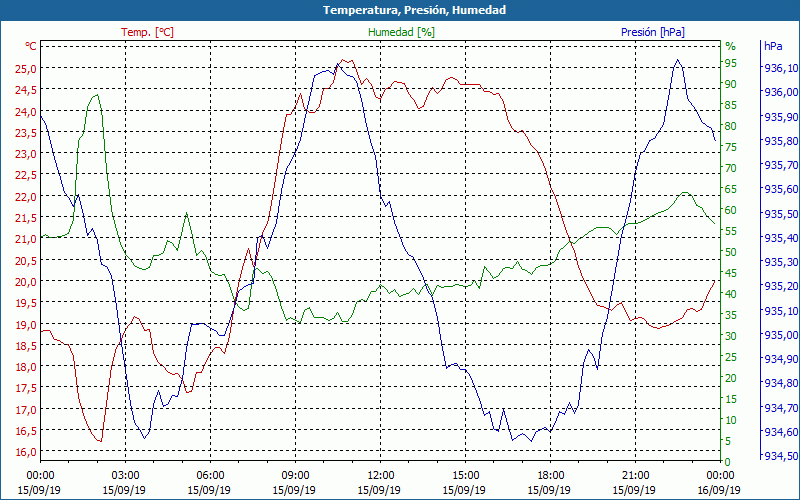Click the "936,10" pressure axis value
The width and height of the screenshot is (800, 500).
coord(781,68)
